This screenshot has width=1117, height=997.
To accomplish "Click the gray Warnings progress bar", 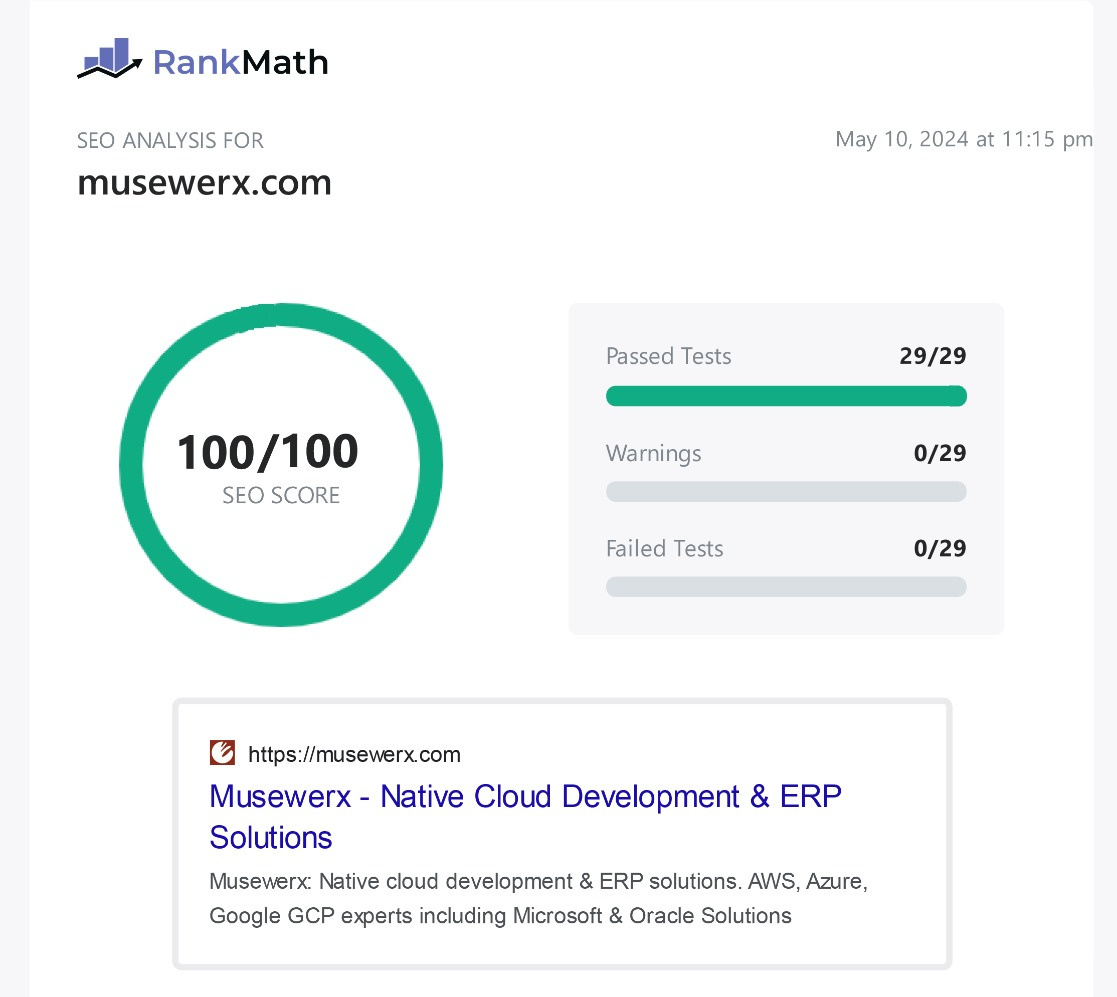I will tap(786, 492).
